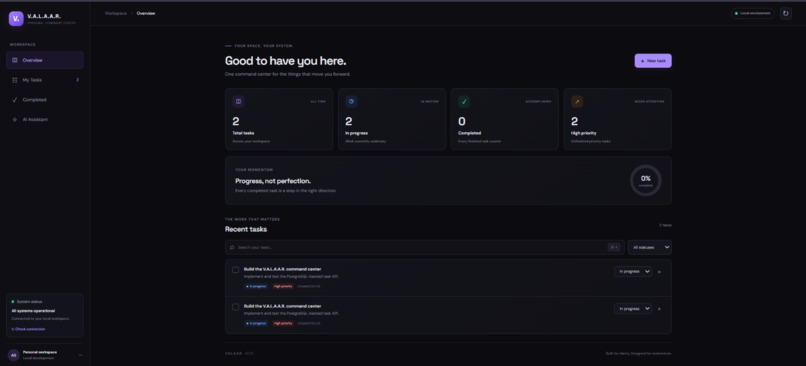The image size is (806, 366).
Task: Tick the first task's completion checkbox
Action: tap(235, 270)
